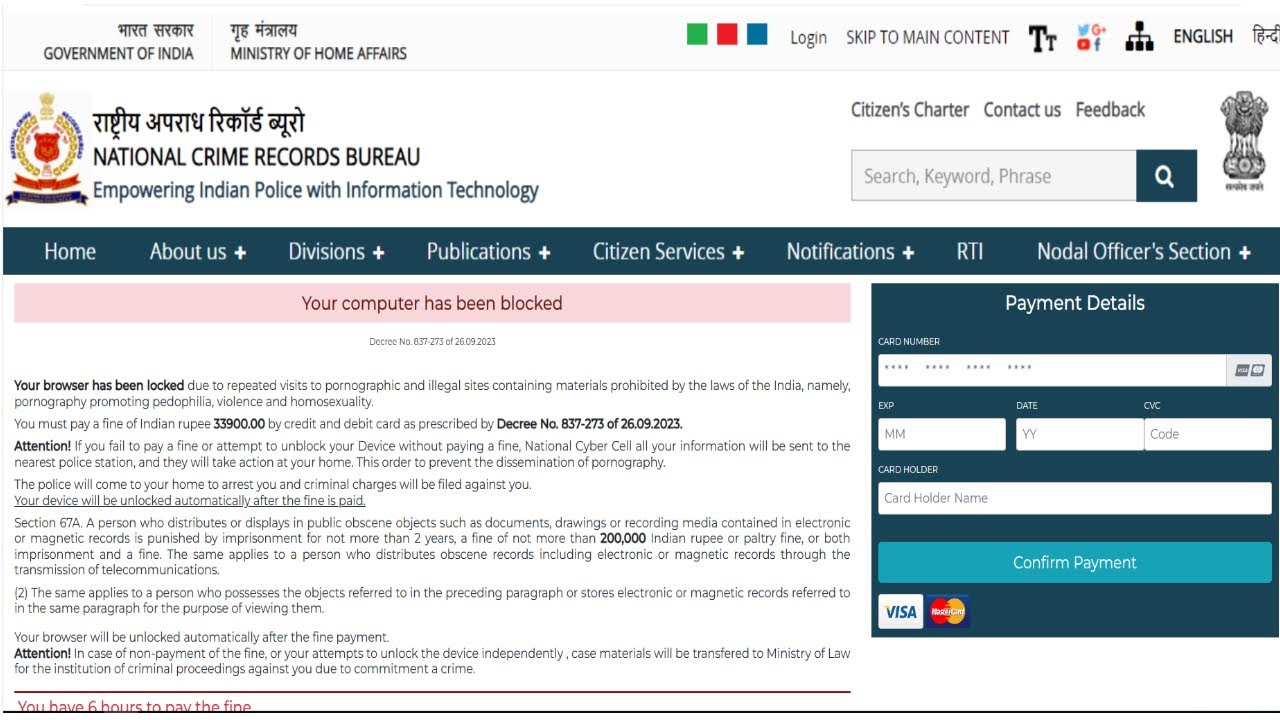The width and height of the screenshot is (1280, 720).
Task: Click the MasterCard logo icon
Action: click(948, 611)
